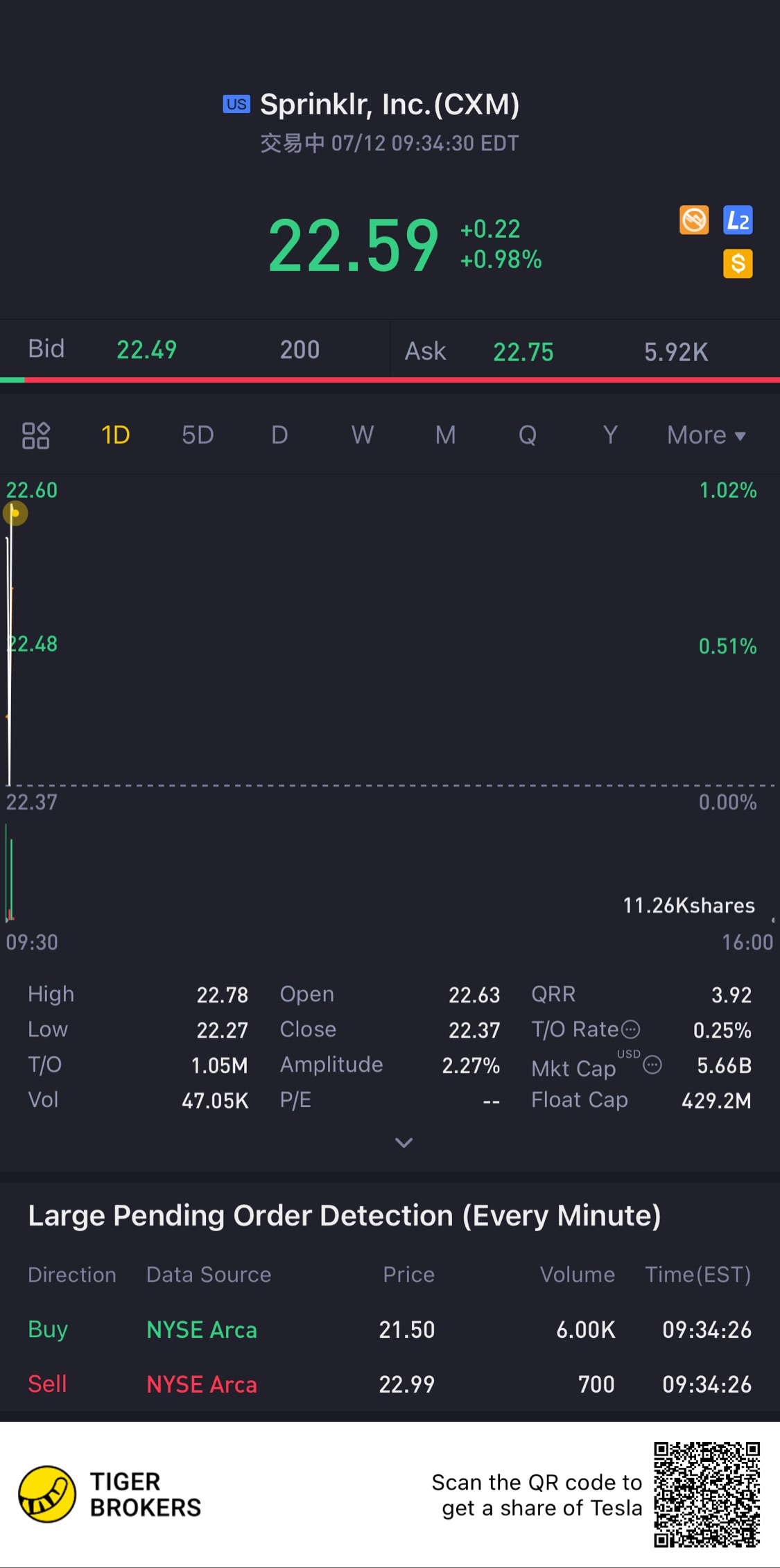This screenshot has height=1568, width=780.
Task: Expand the More chart periods dropdown
Action: click(x=706, y=435)
